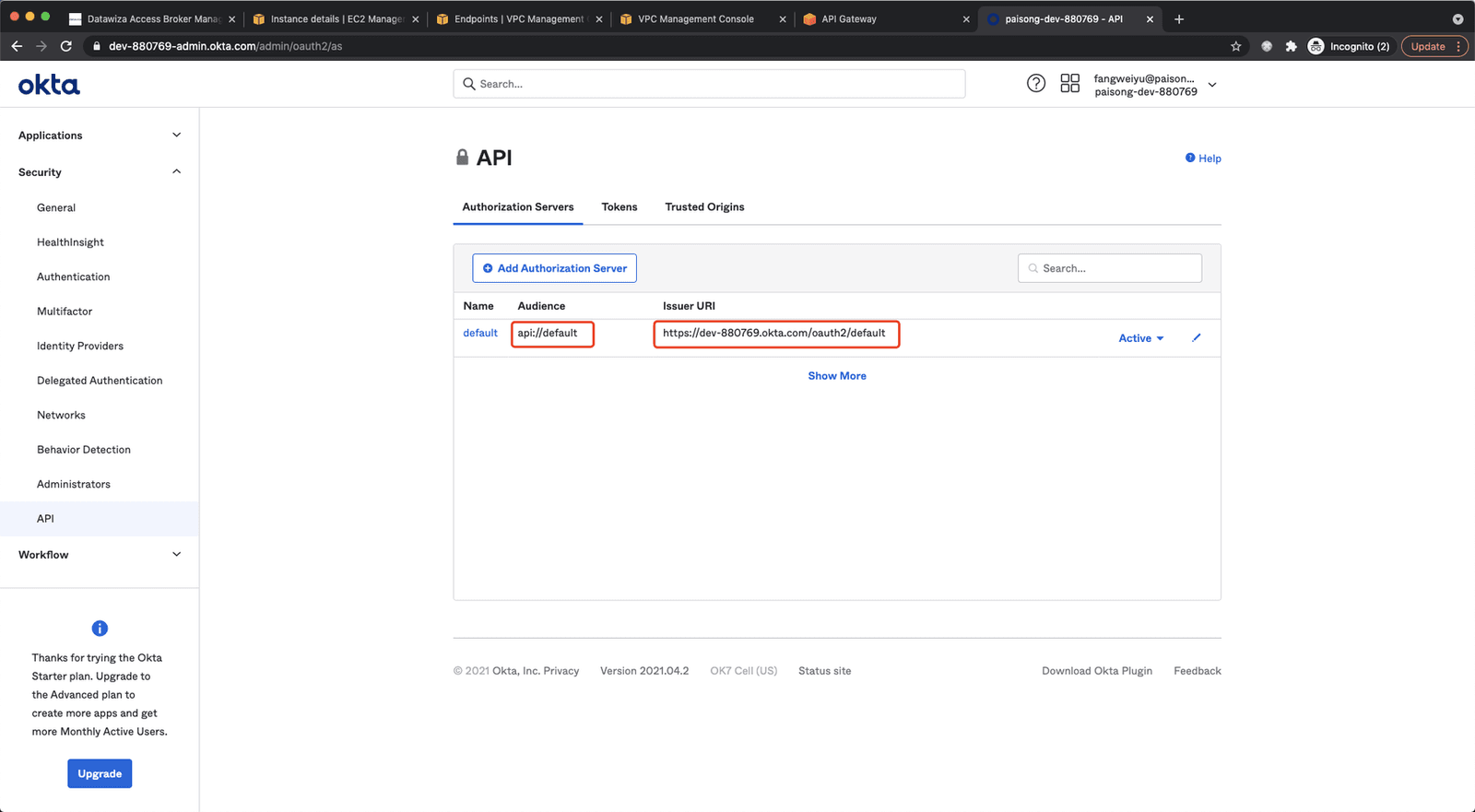Click the Version 2021.04.2 link
This screenshot has width=1475, height=812.
pos(644,671)
